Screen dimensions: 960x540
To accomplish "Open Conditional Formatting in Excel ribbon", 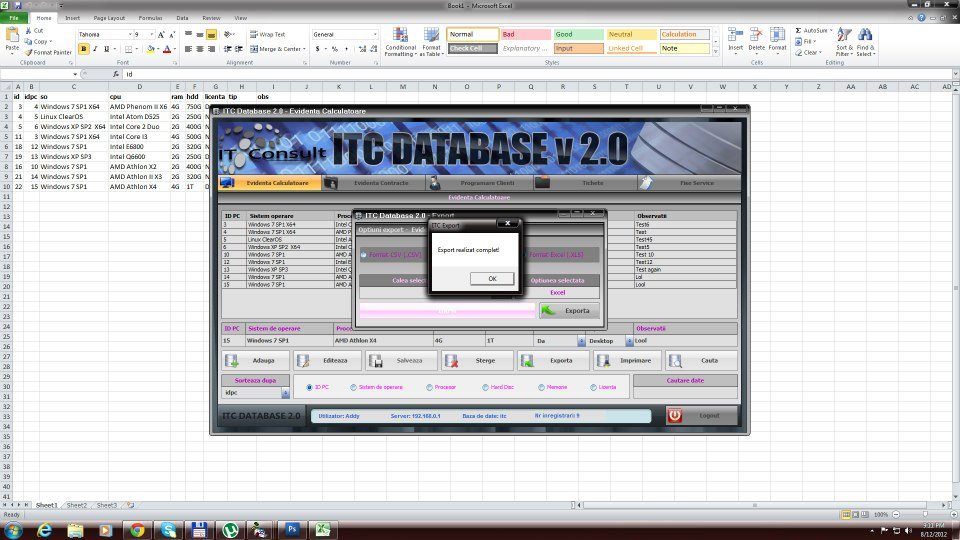I will click(x=400, y=43).
